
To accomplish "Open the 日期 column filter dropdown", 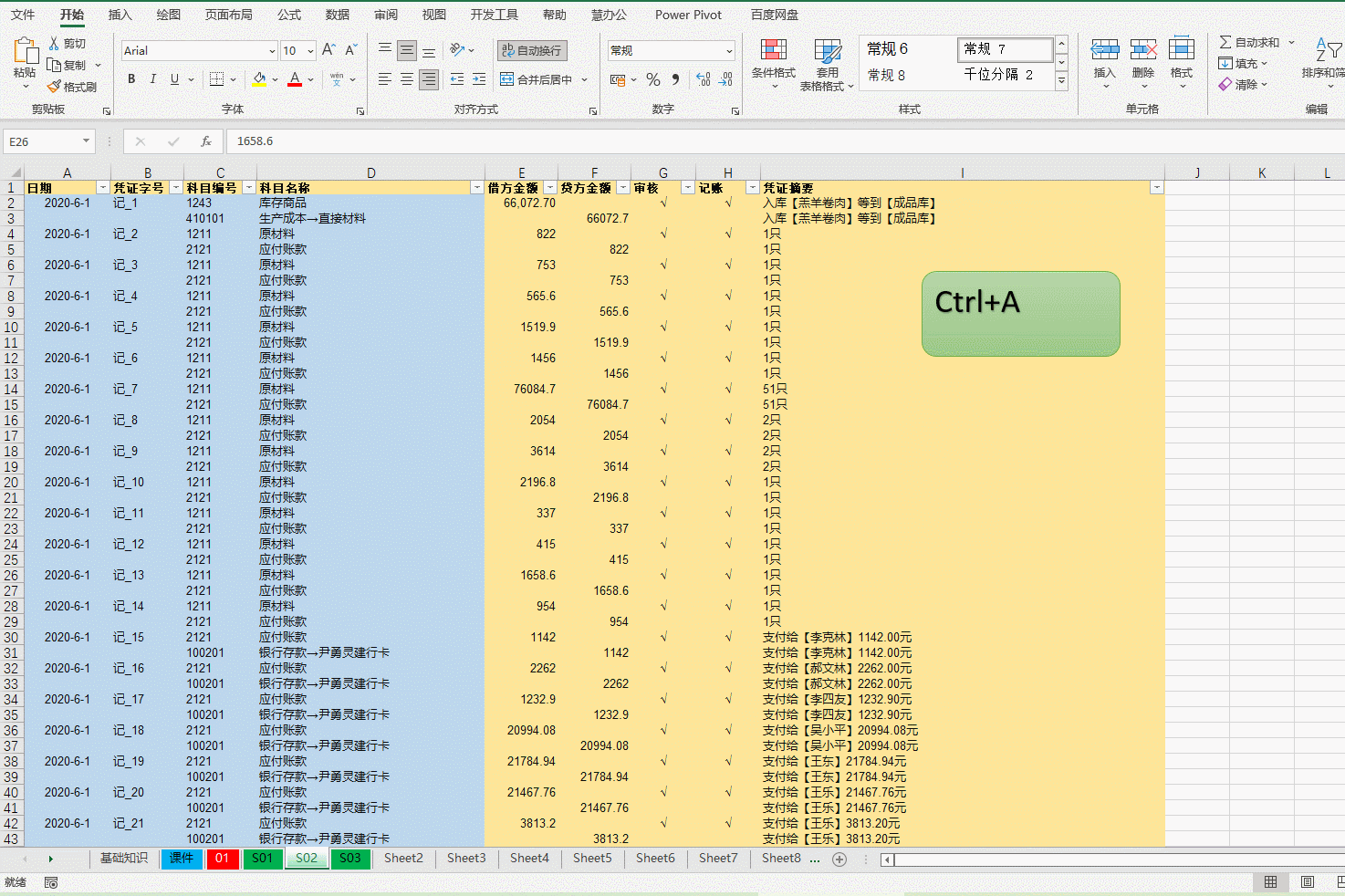I will point(103,187).
